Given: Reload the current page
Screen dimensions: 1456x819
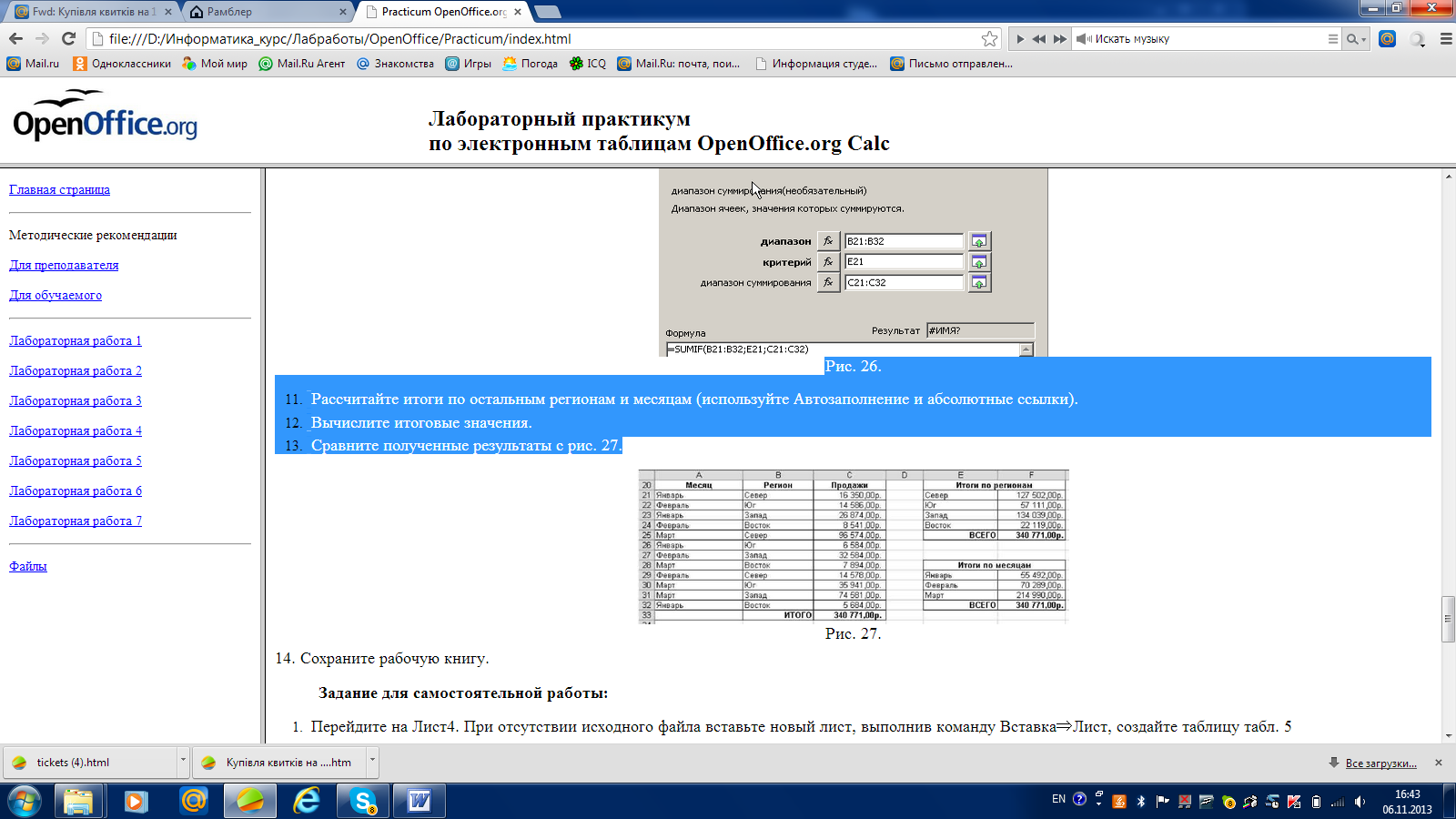Looking at the screenshot, I should point(68,38).
